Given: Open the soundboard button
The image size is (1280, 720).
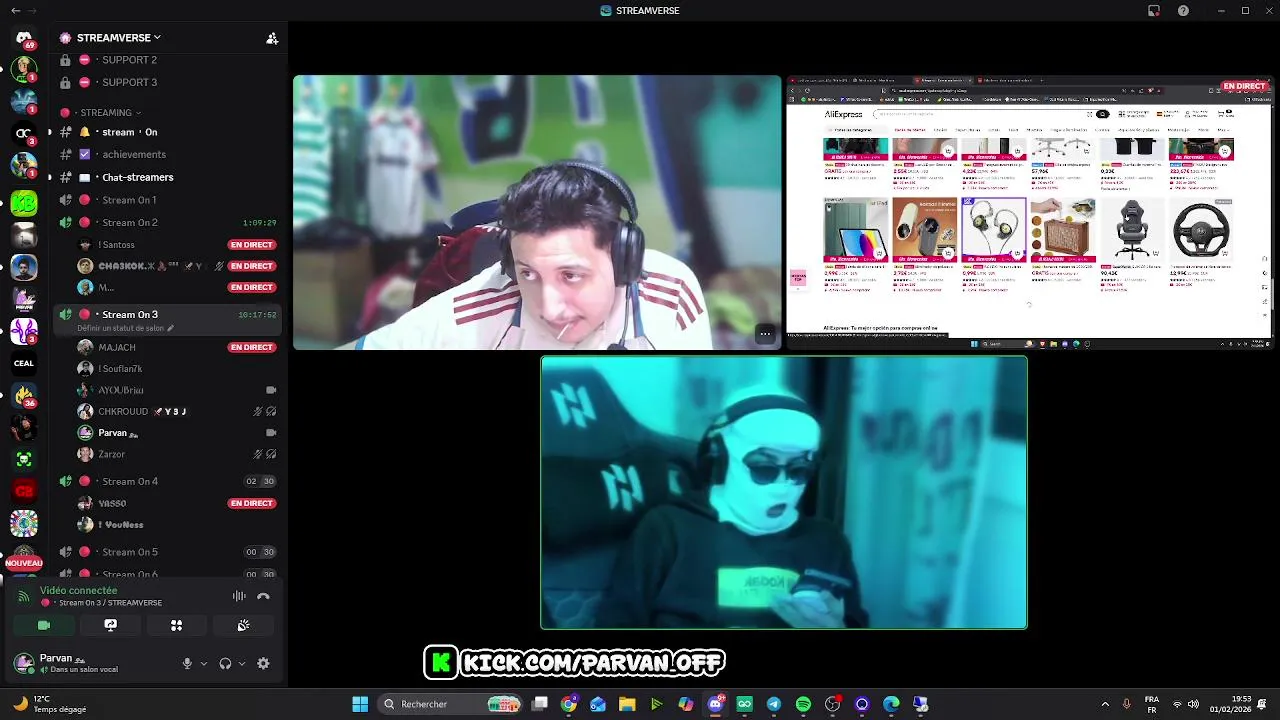Looking at the screenshot, I should [x=243, y=625].
